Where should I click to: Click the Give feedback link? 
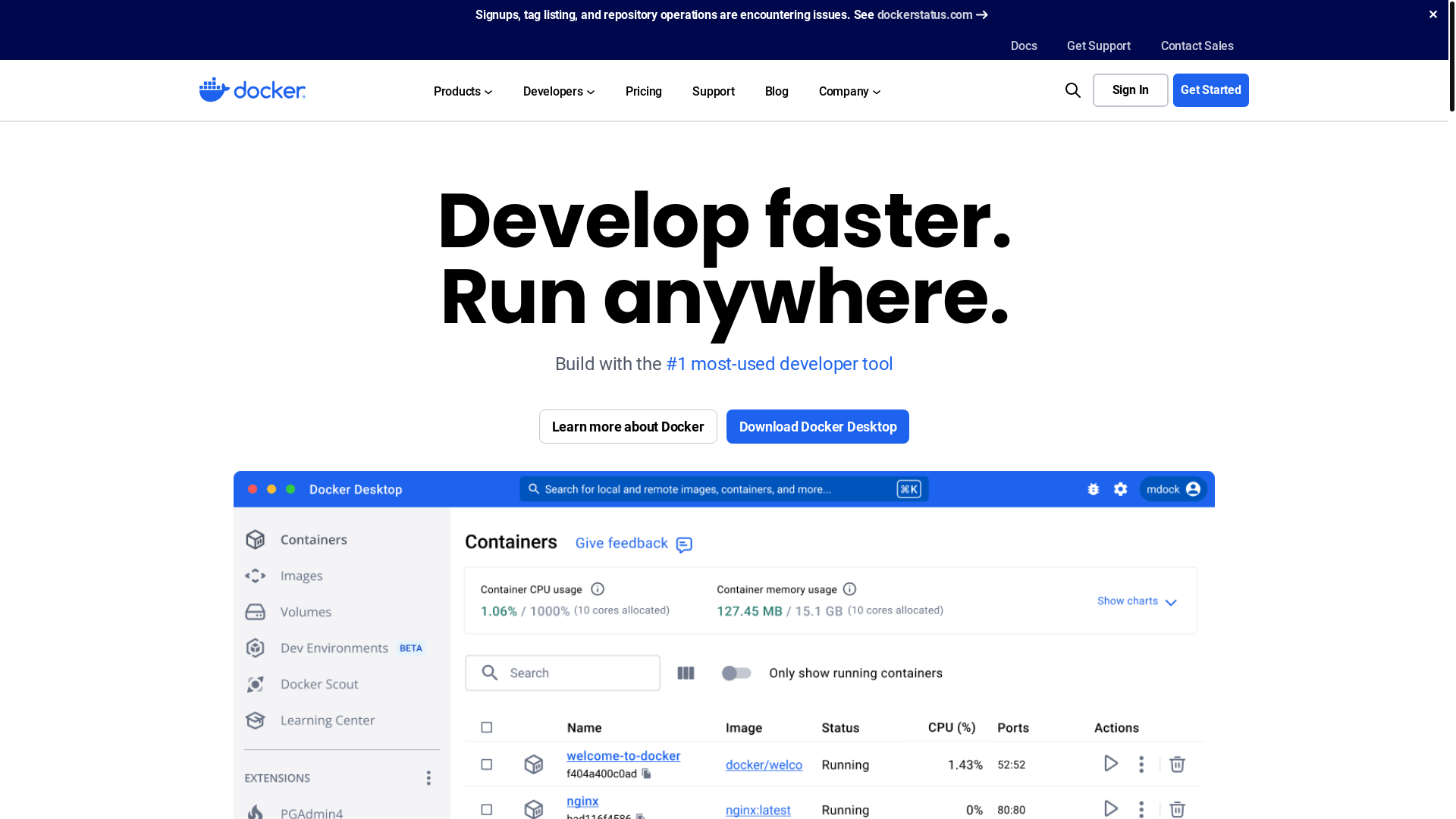(x=622, y=543)
